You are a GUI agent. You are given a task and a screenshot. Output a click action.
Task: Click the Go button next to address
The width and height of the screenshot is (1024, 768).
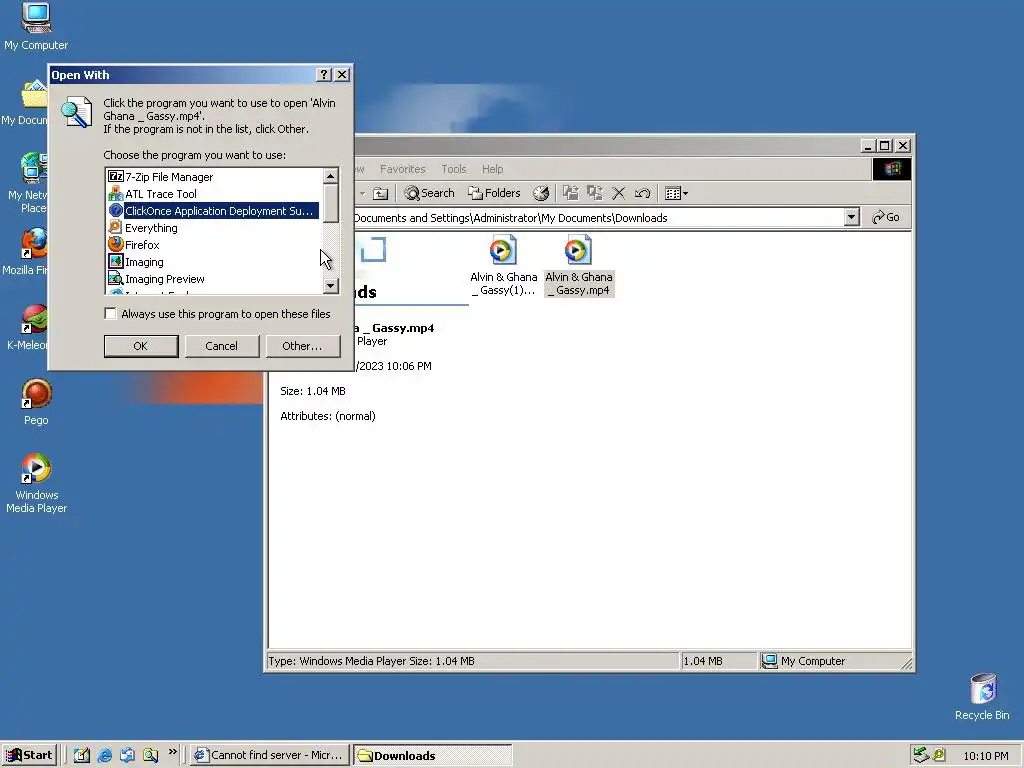886,217
